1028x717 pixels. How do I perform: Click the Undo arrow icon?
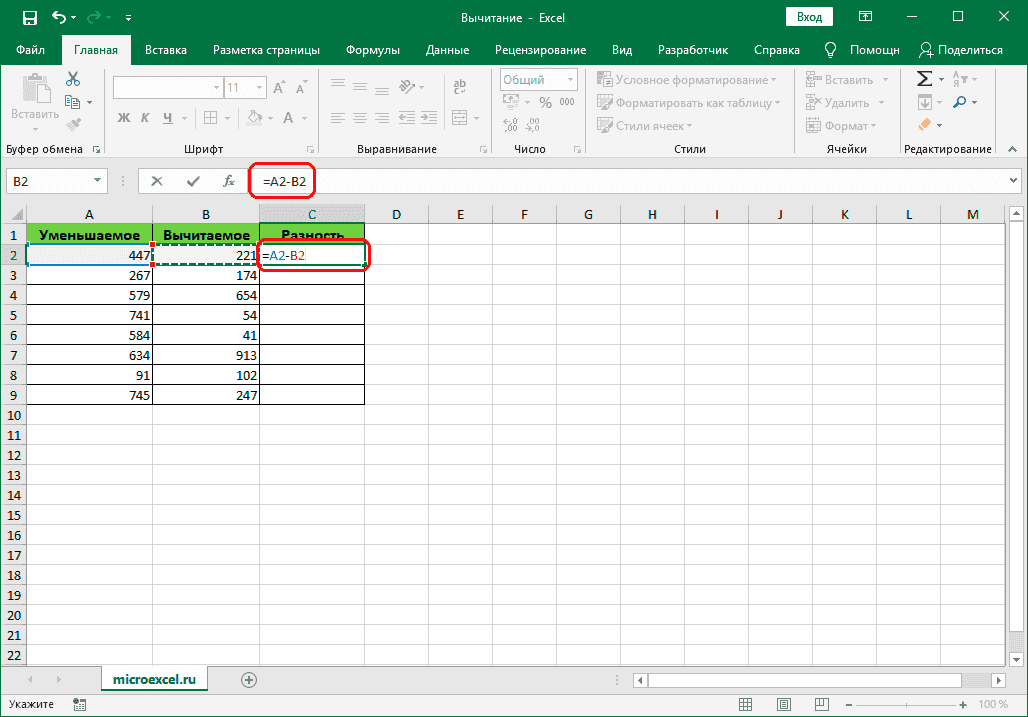[x=60, y=17]
